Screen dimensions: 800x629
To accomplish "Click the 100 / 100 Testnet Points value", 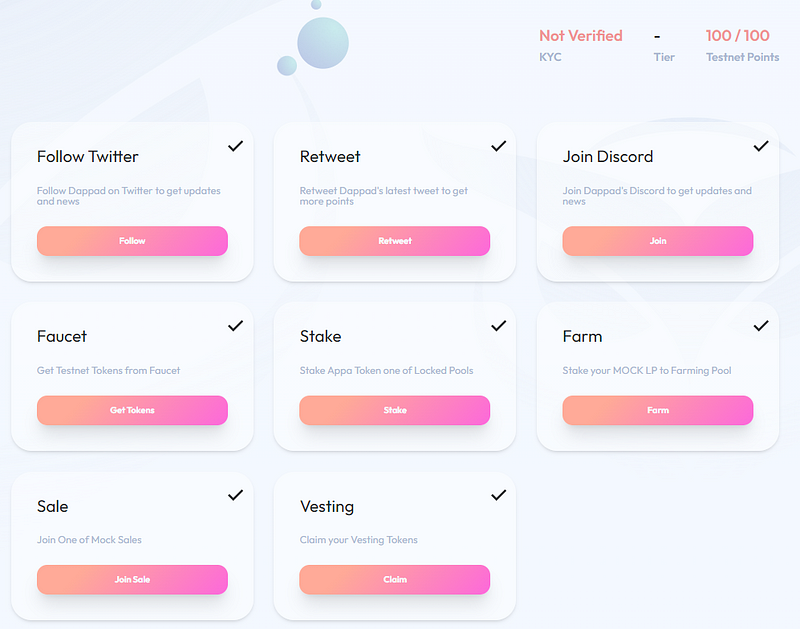I will point(737,36).
